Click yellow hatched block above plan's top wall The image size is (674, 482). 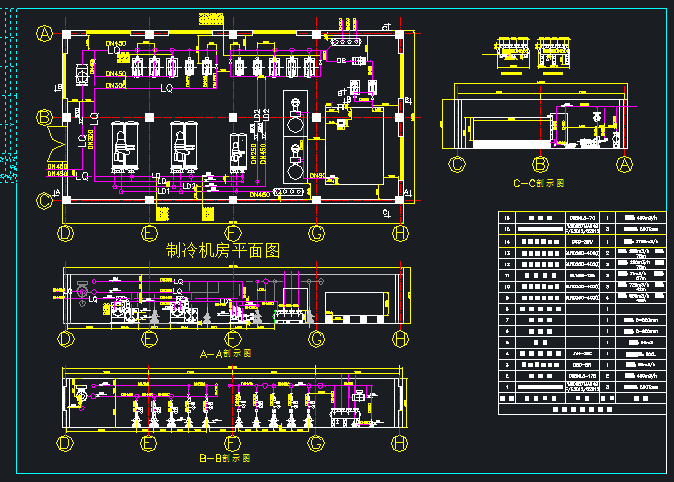click(211, 19)
